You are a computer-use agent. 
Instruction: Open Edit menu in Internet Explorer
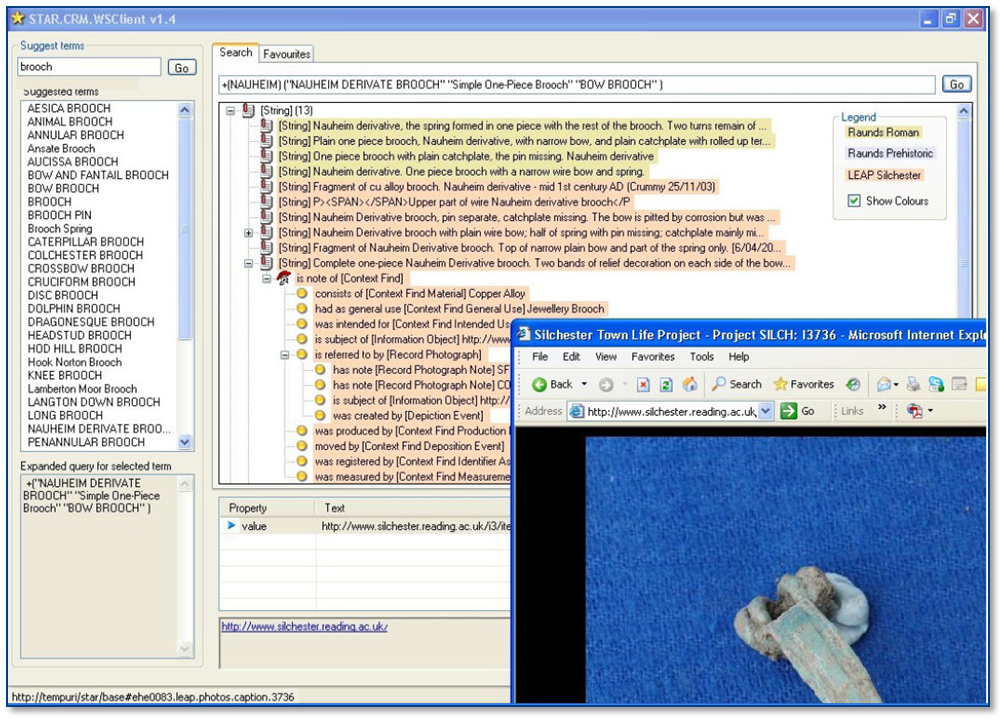571,357
